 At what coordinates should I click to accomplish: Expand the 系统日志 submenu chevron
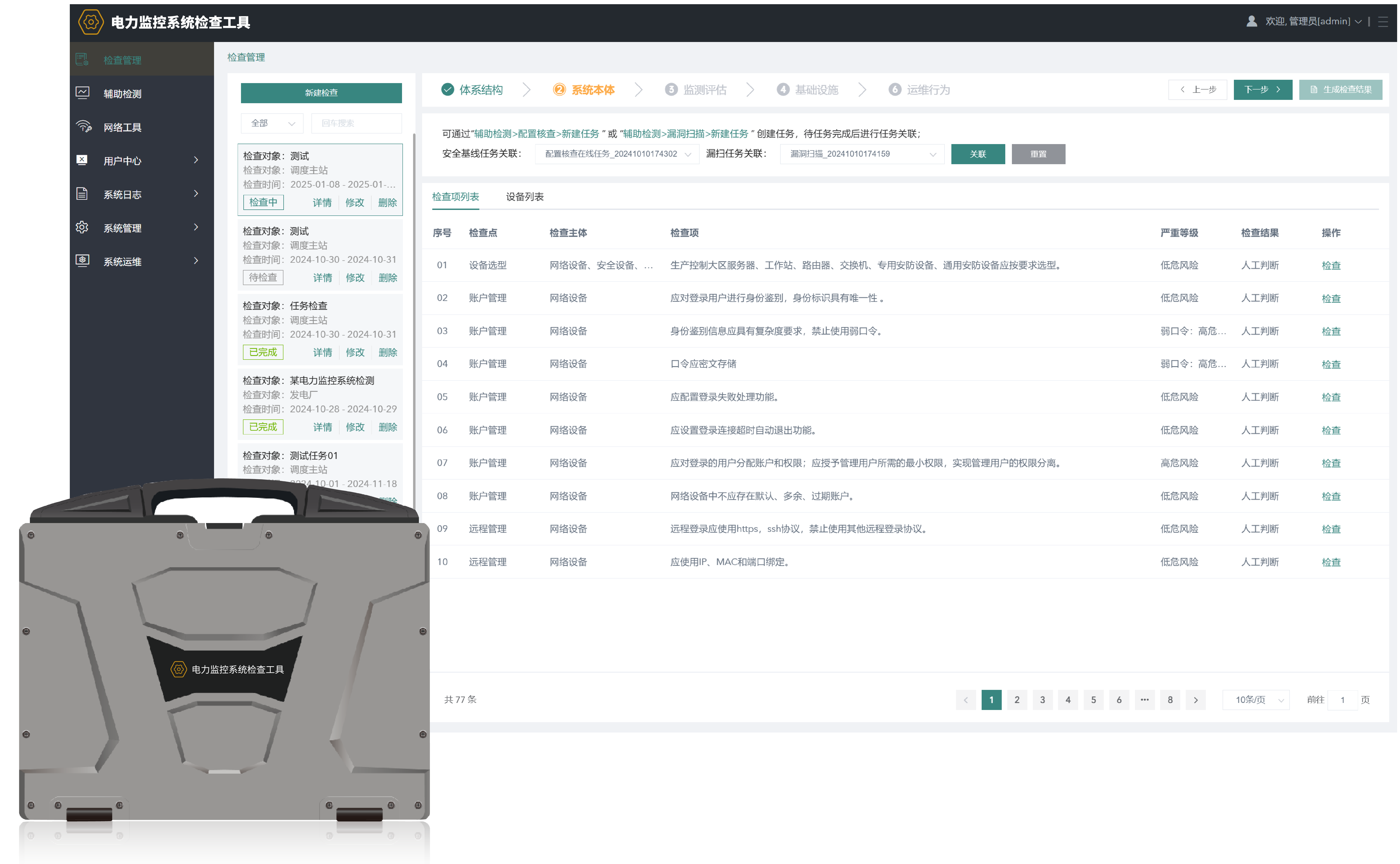[196, 194]
